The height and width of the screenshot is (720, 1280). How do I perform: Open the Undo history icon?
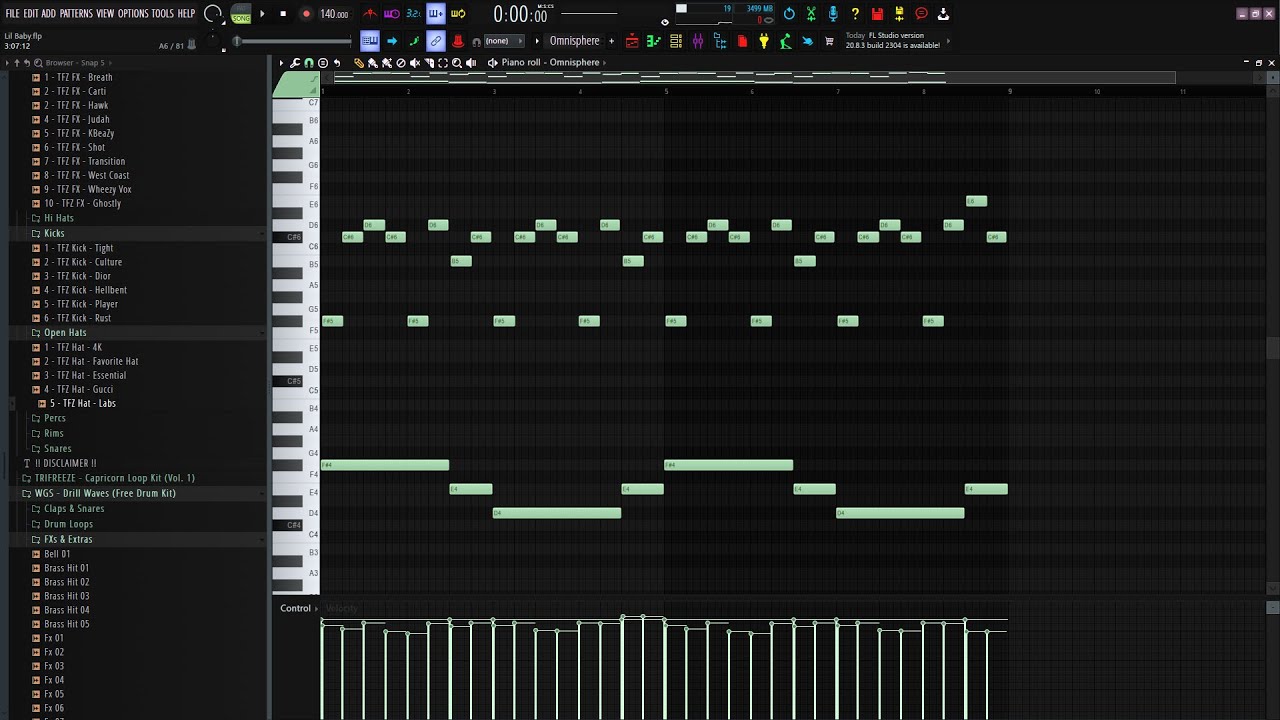(789, 14)
